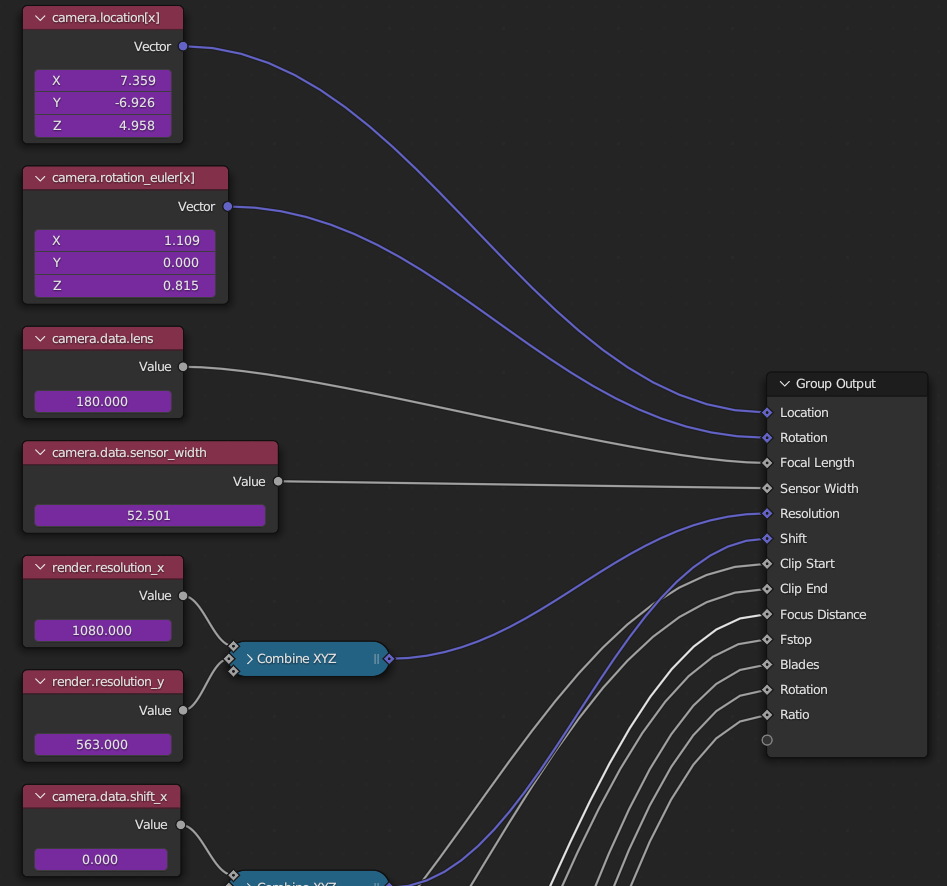
Task: Select the camera.data.sensor_width node header
Action: coord(150,453)
